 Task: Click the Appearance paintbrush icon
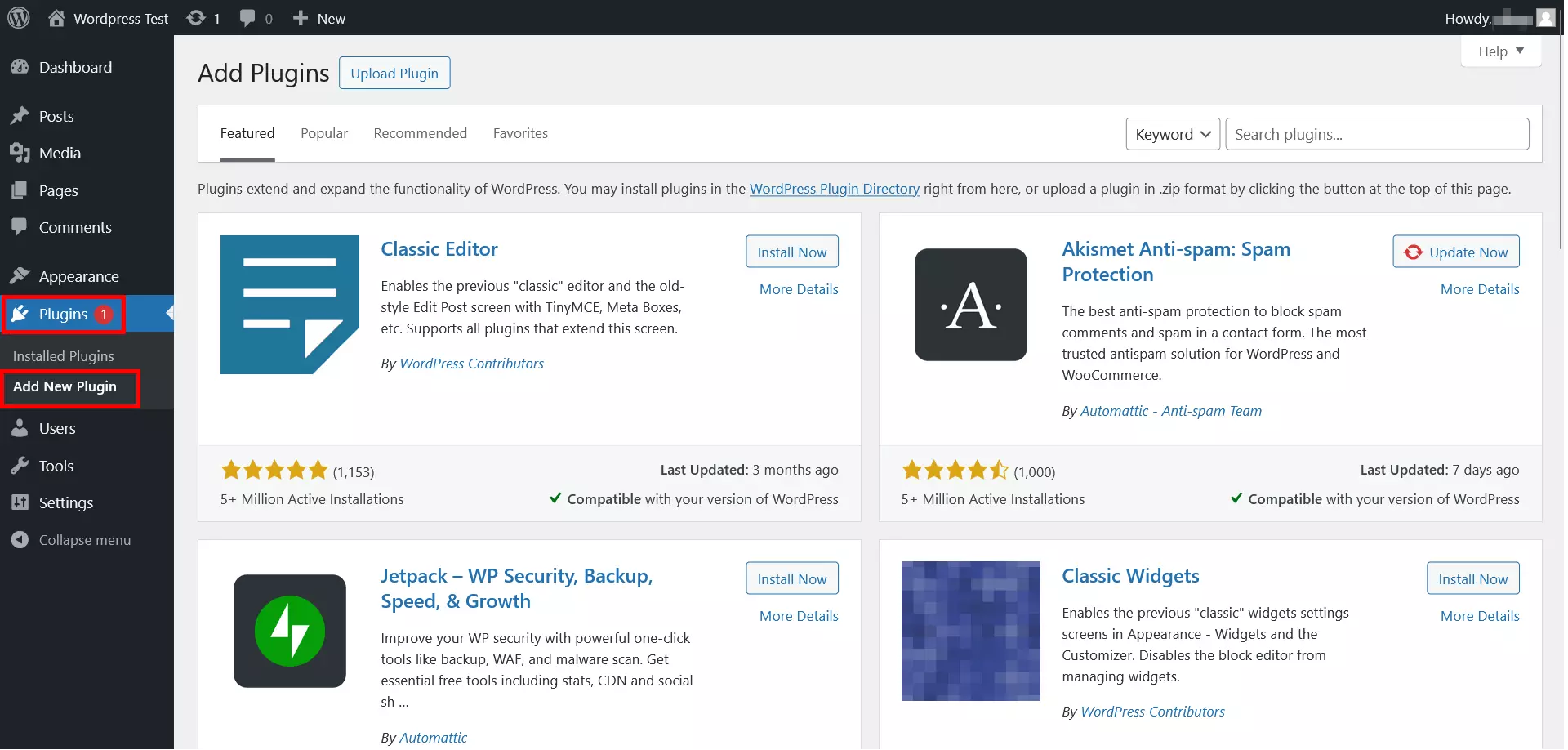pyautogui.click(x=20, y=276)
